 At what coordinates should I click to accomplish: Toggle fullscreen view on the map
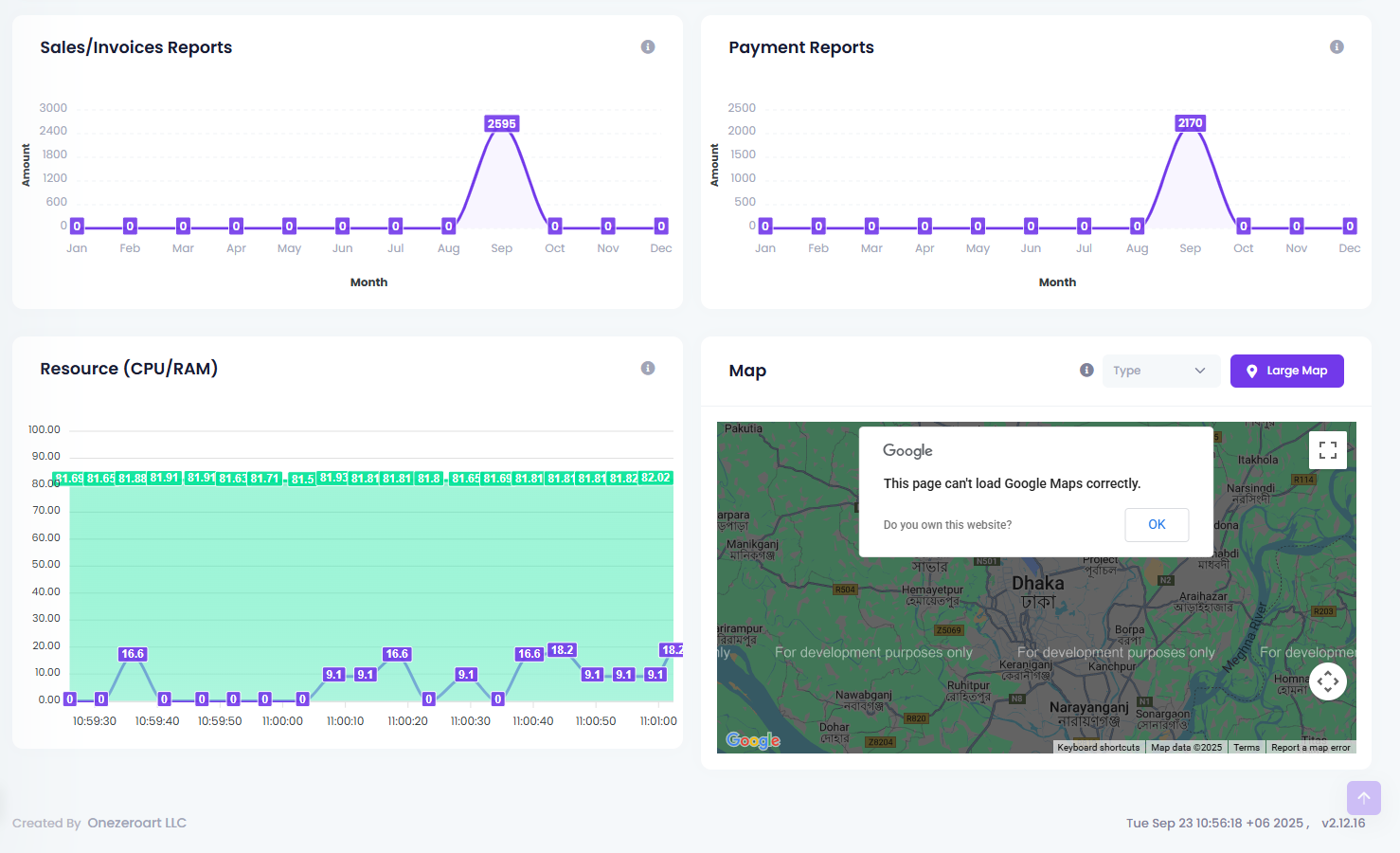(1328, 450)
